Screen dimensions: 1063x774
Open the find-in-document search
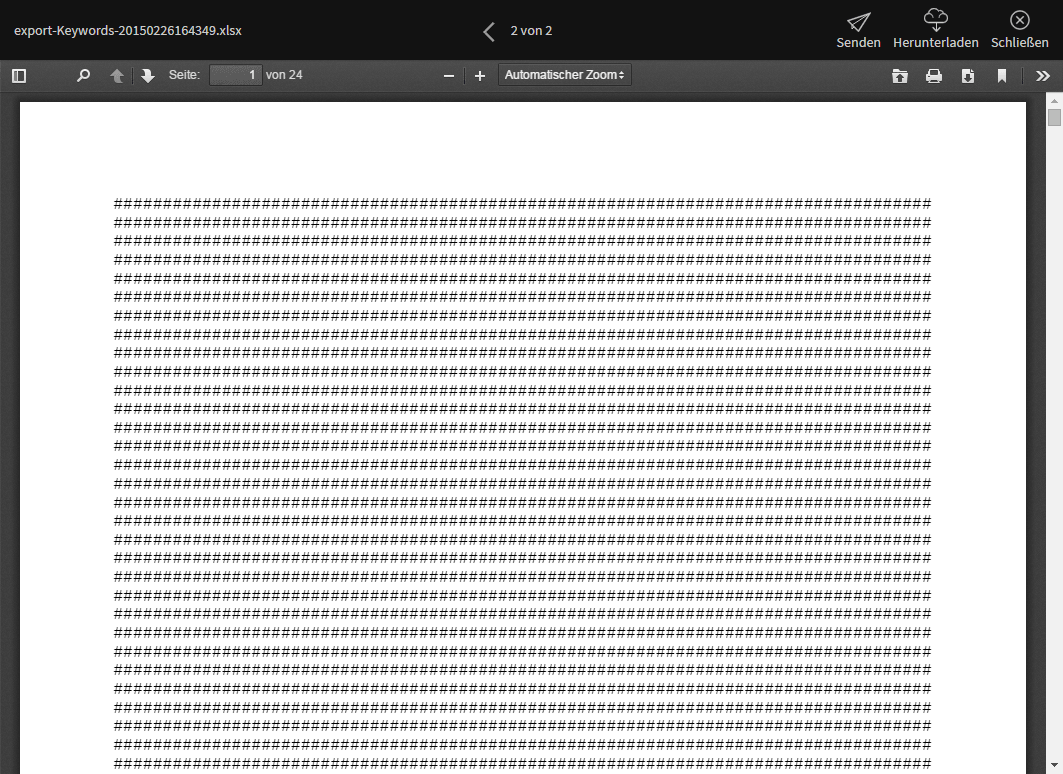click(83, 76)
